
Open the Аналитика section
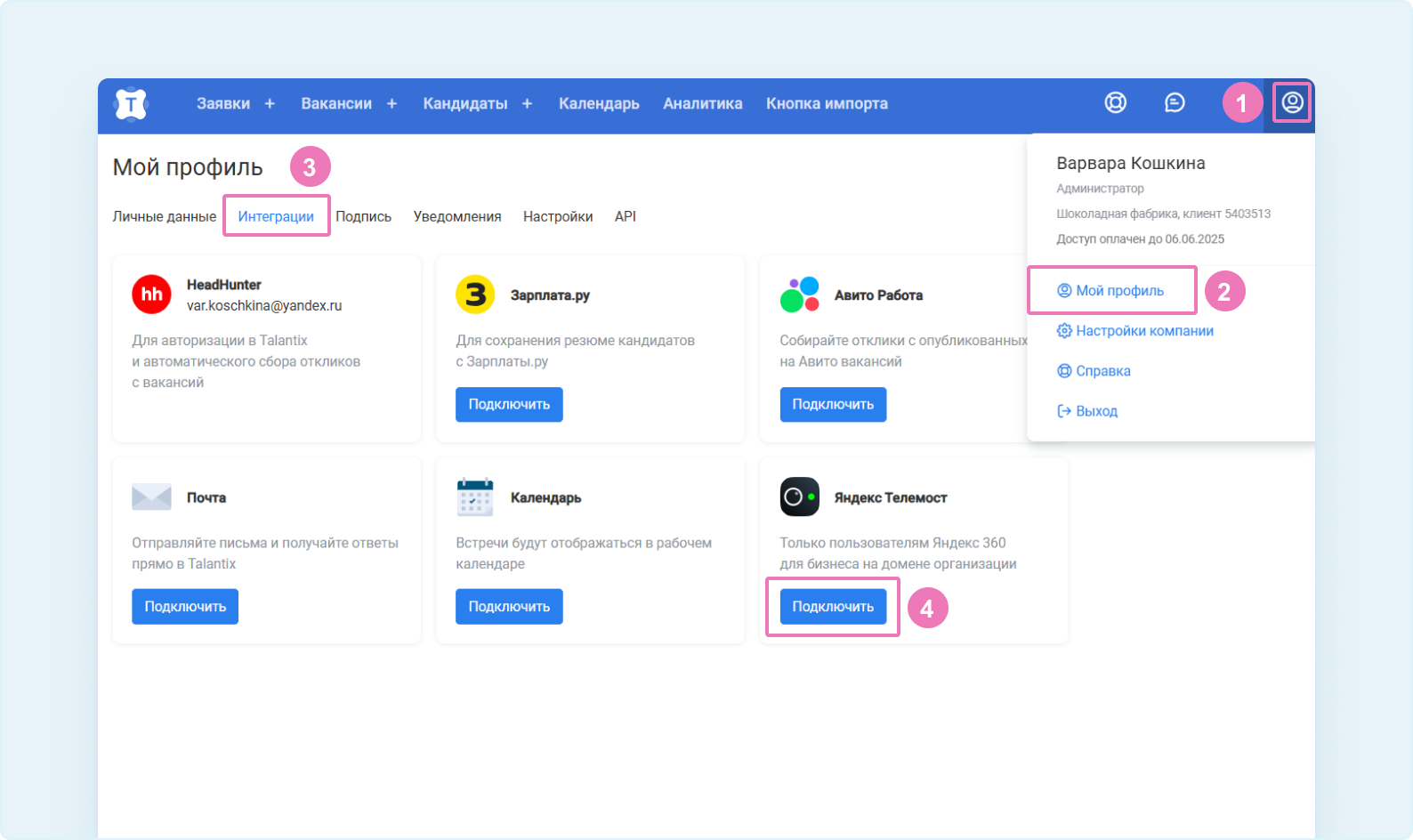click(703, 104)
